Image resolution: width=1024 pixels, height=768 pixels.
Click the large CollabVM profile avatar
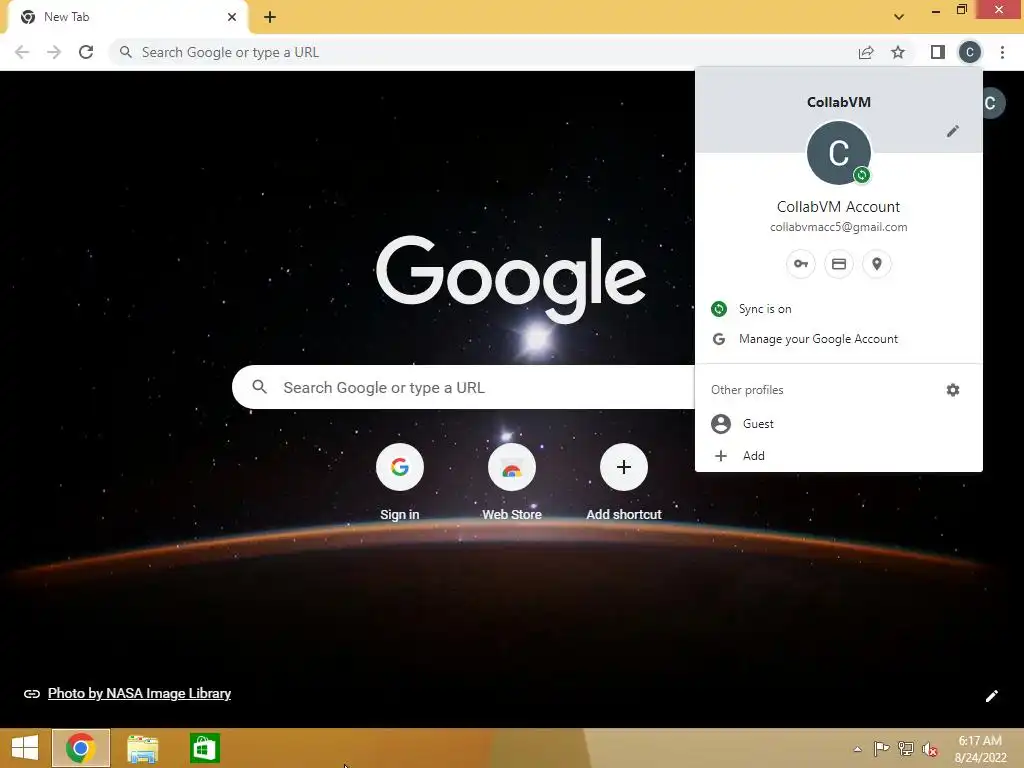coord(839,153)
